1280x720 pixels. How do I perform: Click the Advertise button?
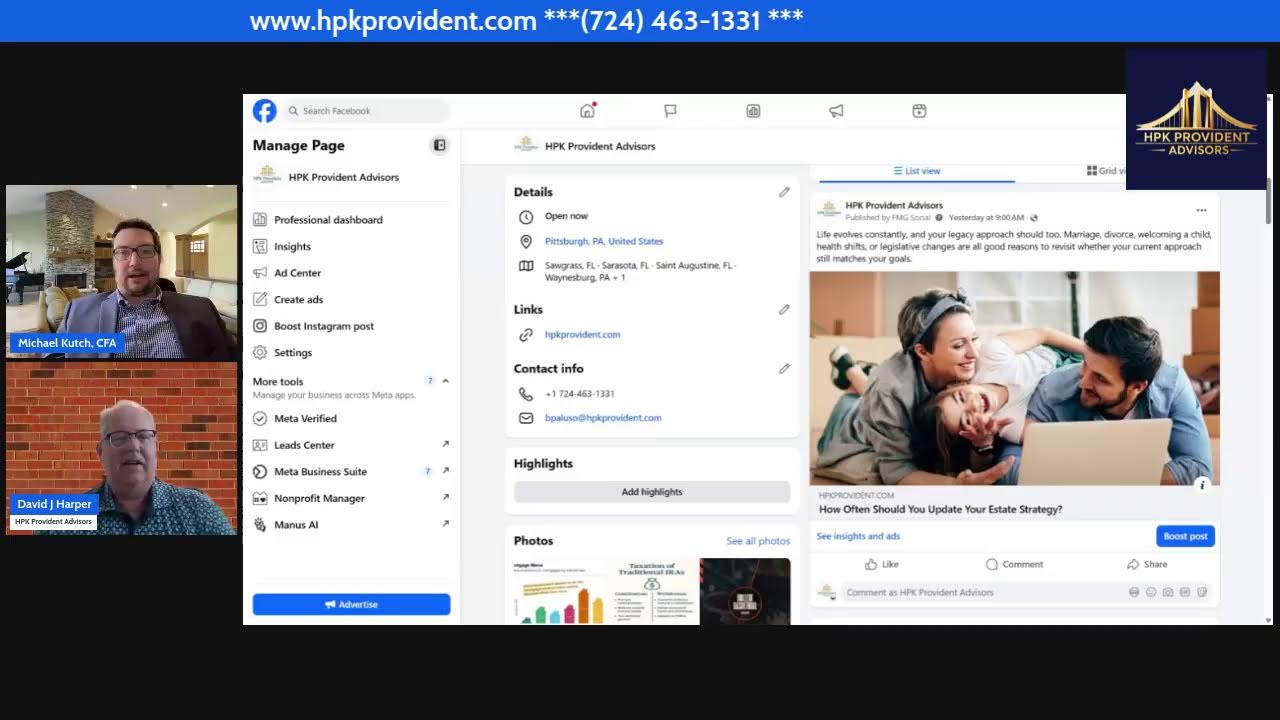coord(351,604)
